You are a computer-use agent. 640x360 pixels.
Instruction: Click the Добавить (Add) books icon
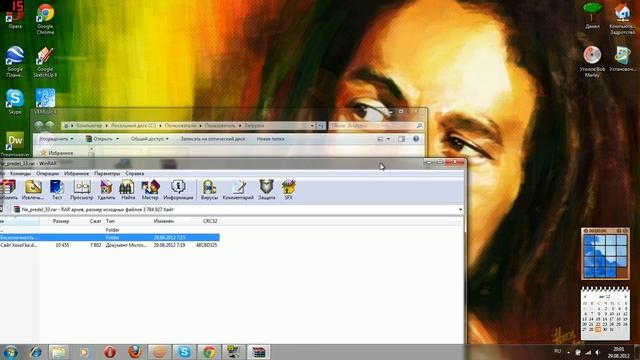[x=8, y=190]
